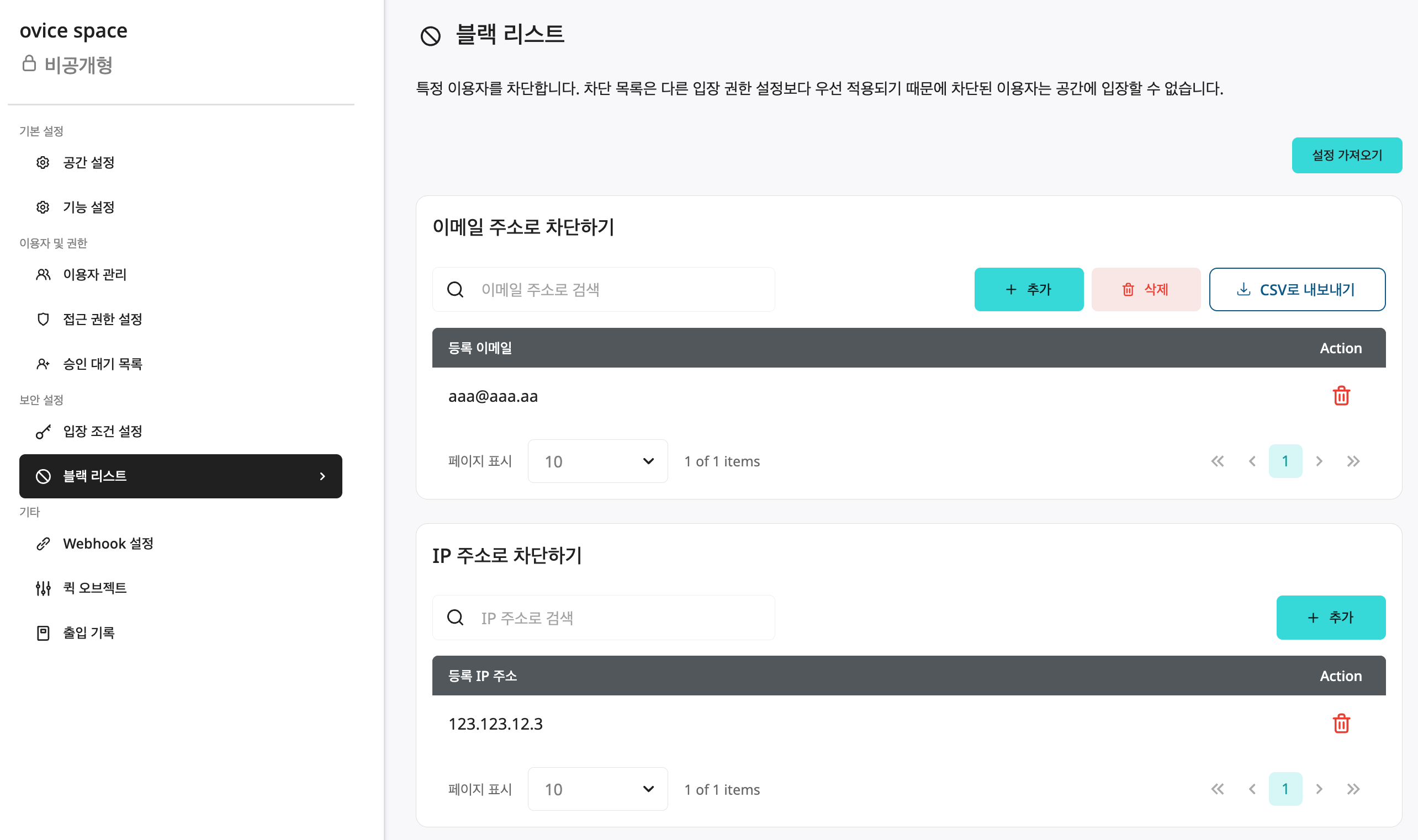The height and width of the screenshot is (840, 1418).
Task: Delete the aaa@aaa.aa row via trash icon
Action: click(x=1341, y=396)
